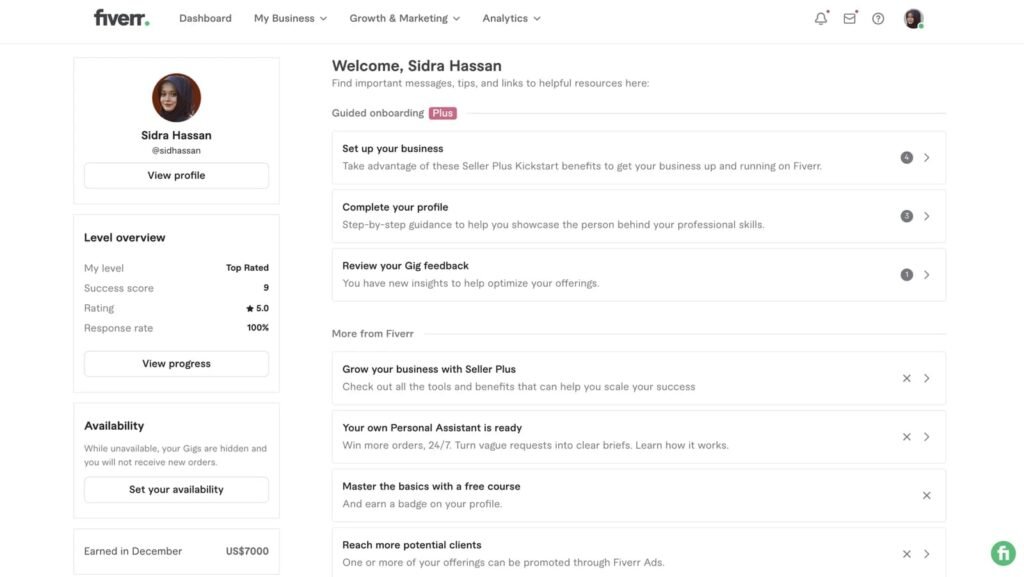The height and width of the screenshot is (577, 1024).
Task: Open the Set up your business item
Action: (x=638, y=157)
